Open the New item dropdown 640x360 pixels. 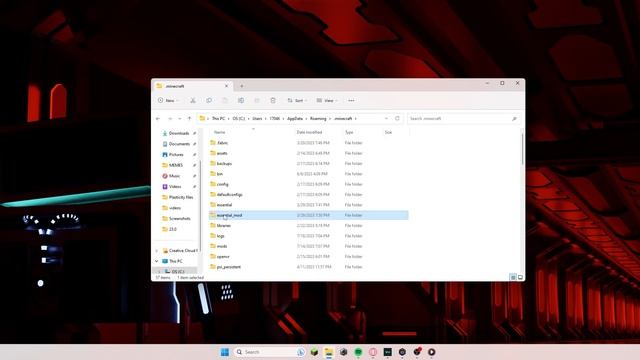pyautogui.click(x=168, y=100)
